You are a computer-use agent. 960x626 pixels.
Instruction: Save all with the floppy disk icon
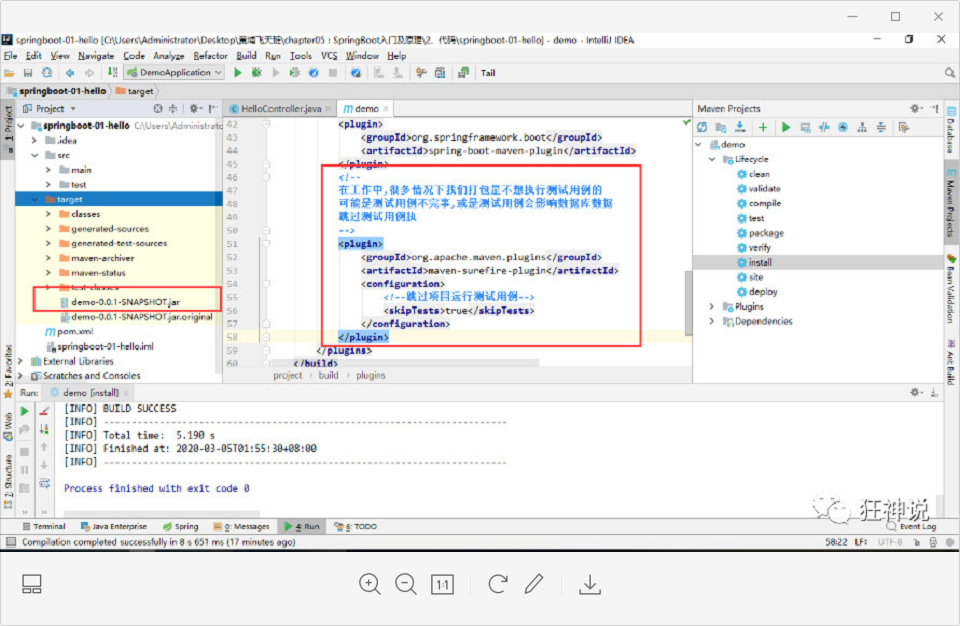(x=28, y=73)
